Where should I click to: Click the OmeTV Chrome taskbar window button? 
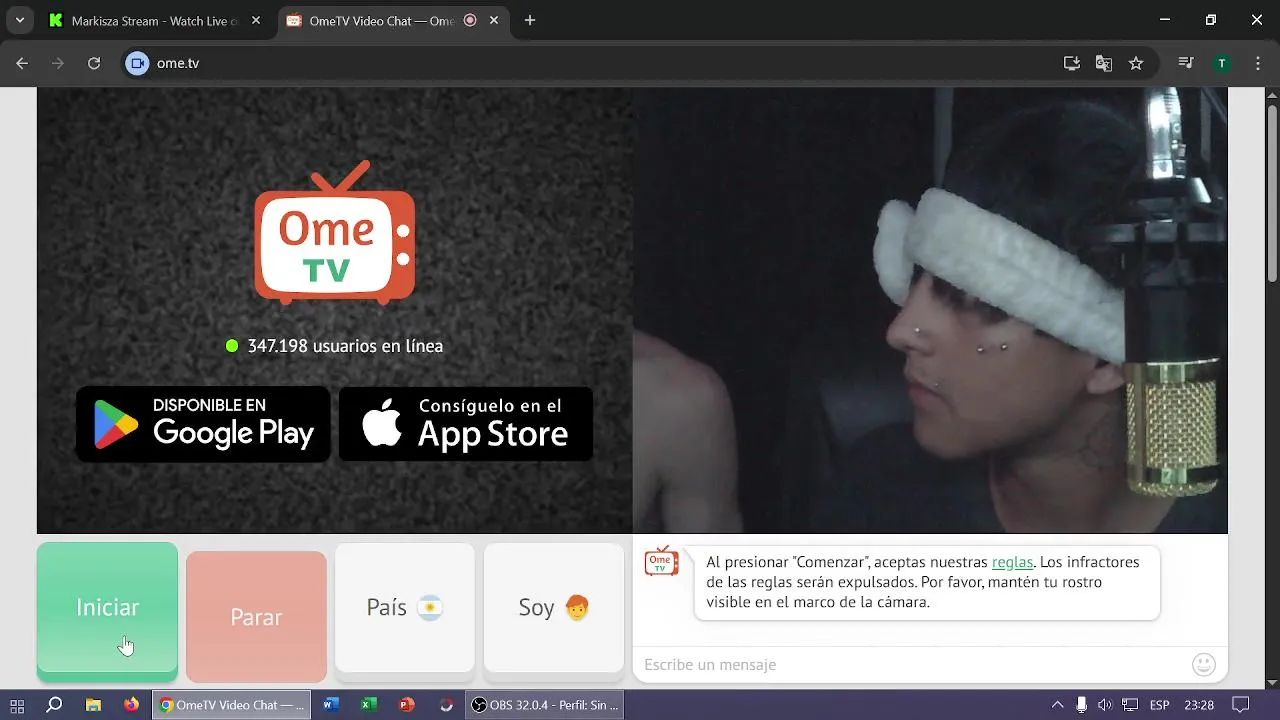232,705
